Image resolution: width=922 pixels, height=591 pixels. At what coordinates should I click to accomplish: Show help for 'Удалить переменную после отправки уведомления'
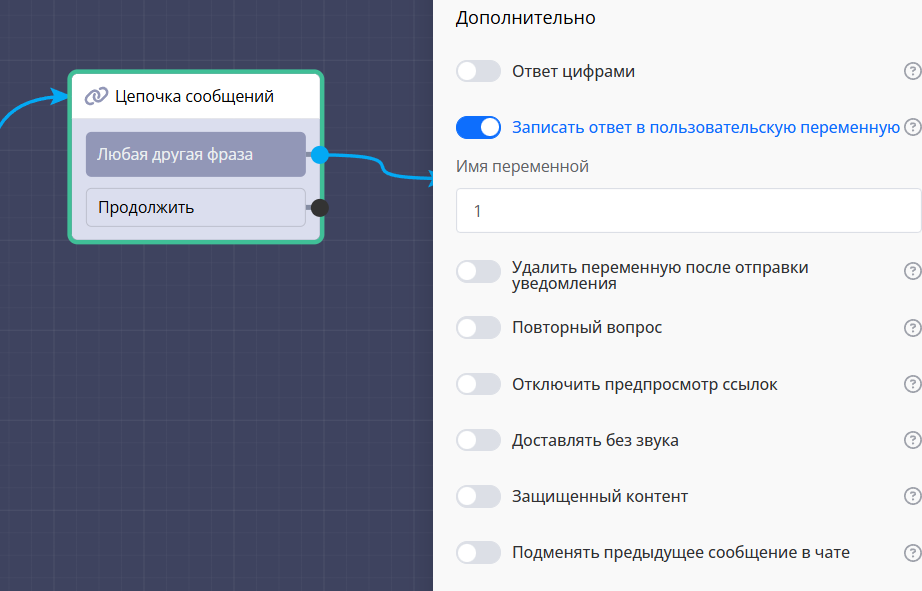(x=911, y=271)
